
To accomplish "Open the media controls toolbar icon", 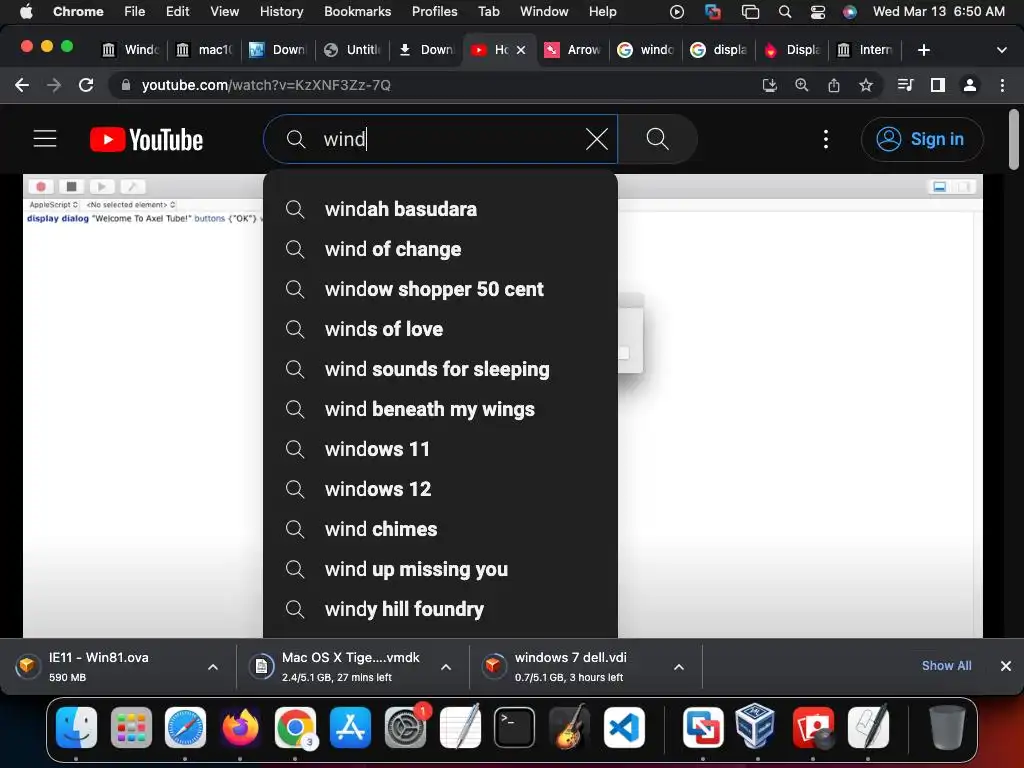I will click(905, 85).
